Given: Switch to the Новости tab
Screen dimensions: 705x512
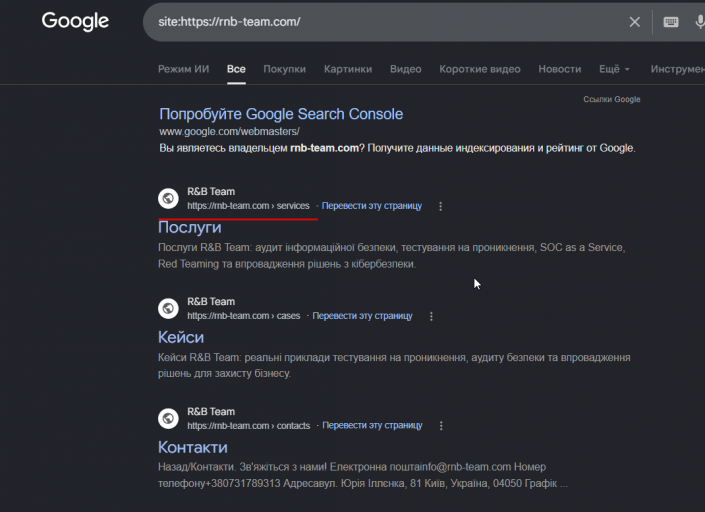Looking at the screenshot, I should 560,69.
